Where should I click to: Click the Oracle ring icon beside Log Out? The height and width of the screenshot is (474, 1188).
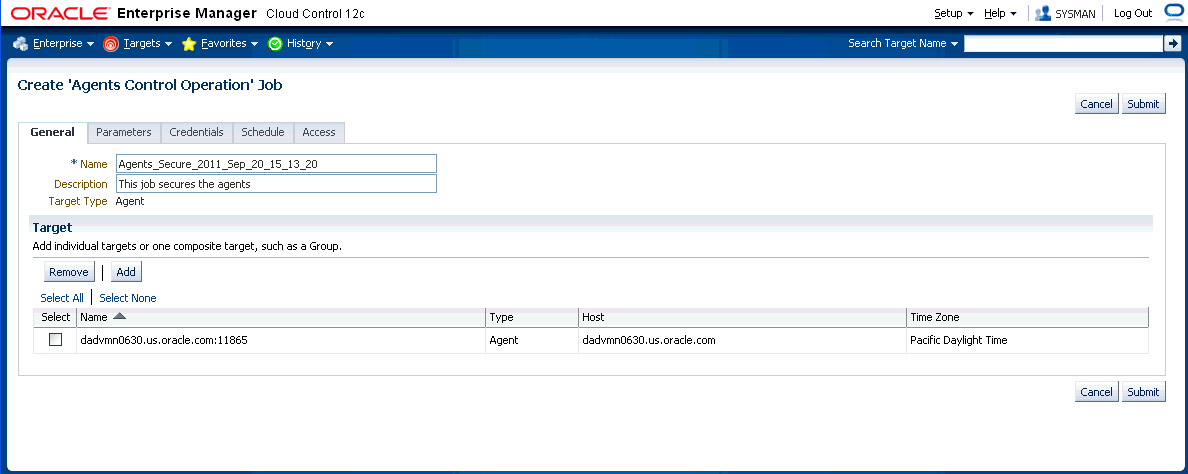pyautogui.click(x=1172, y=13)
